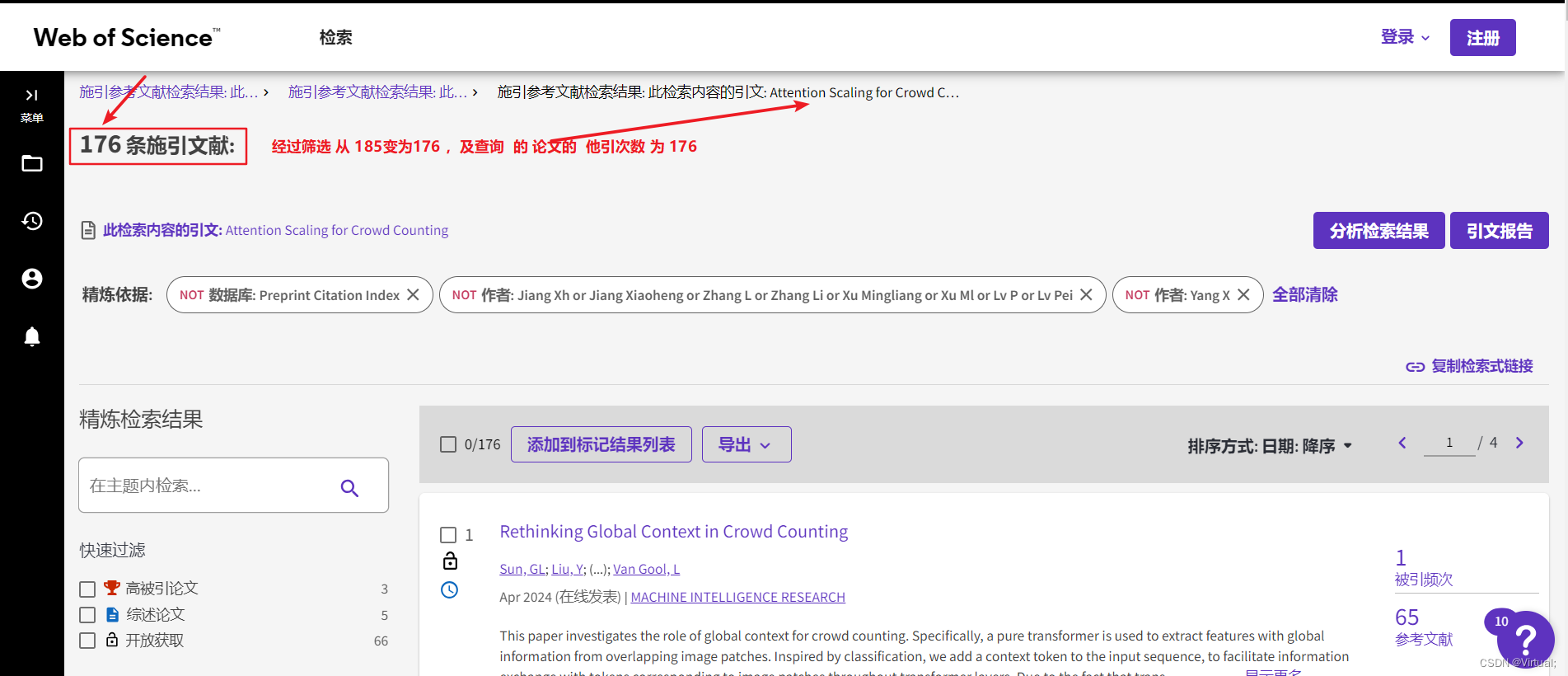Click 全部清除 to clear filters
1568x676 pixels.
click(x=1305, y=294)
